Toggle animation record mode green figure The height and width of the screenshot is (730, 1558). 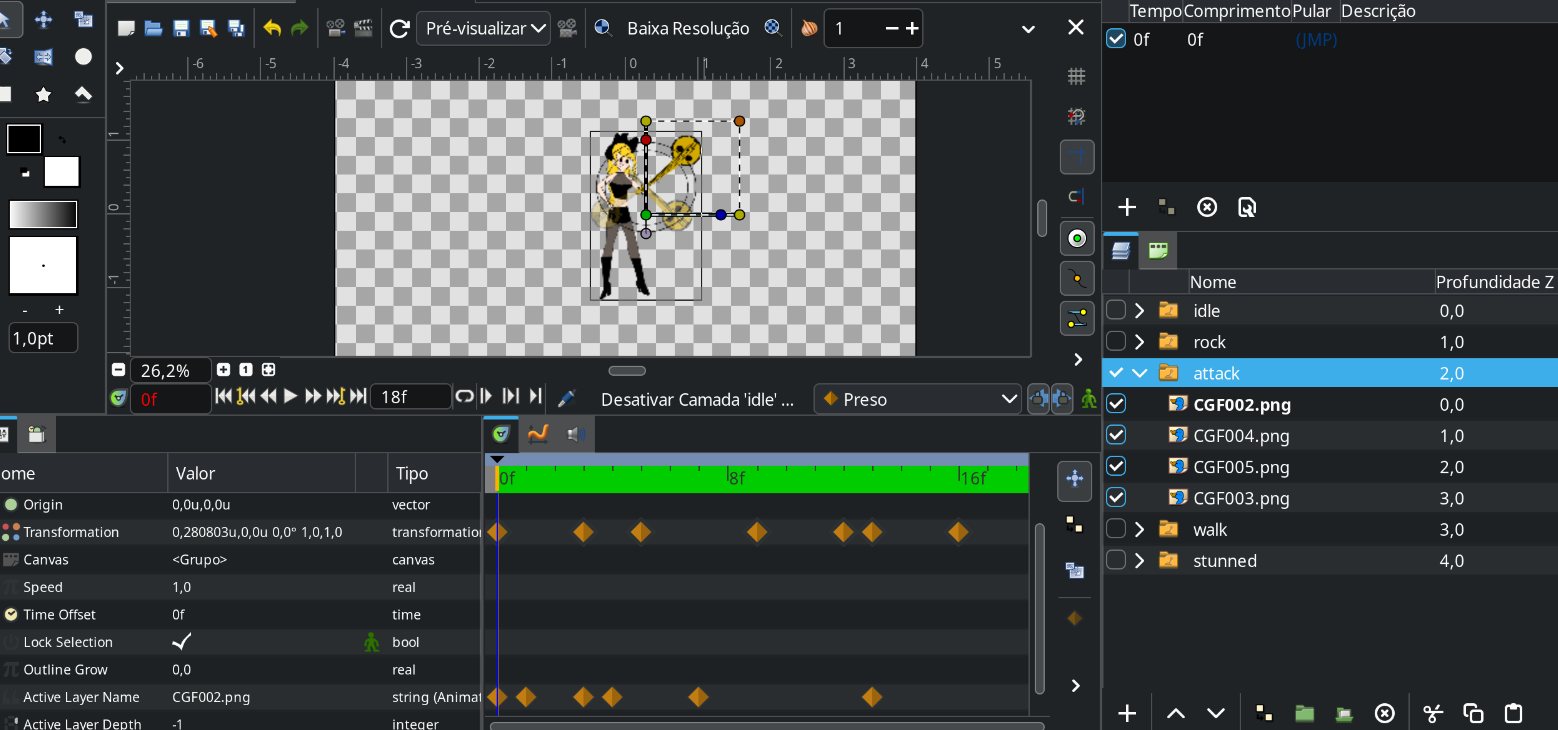tap(1088, 398)
